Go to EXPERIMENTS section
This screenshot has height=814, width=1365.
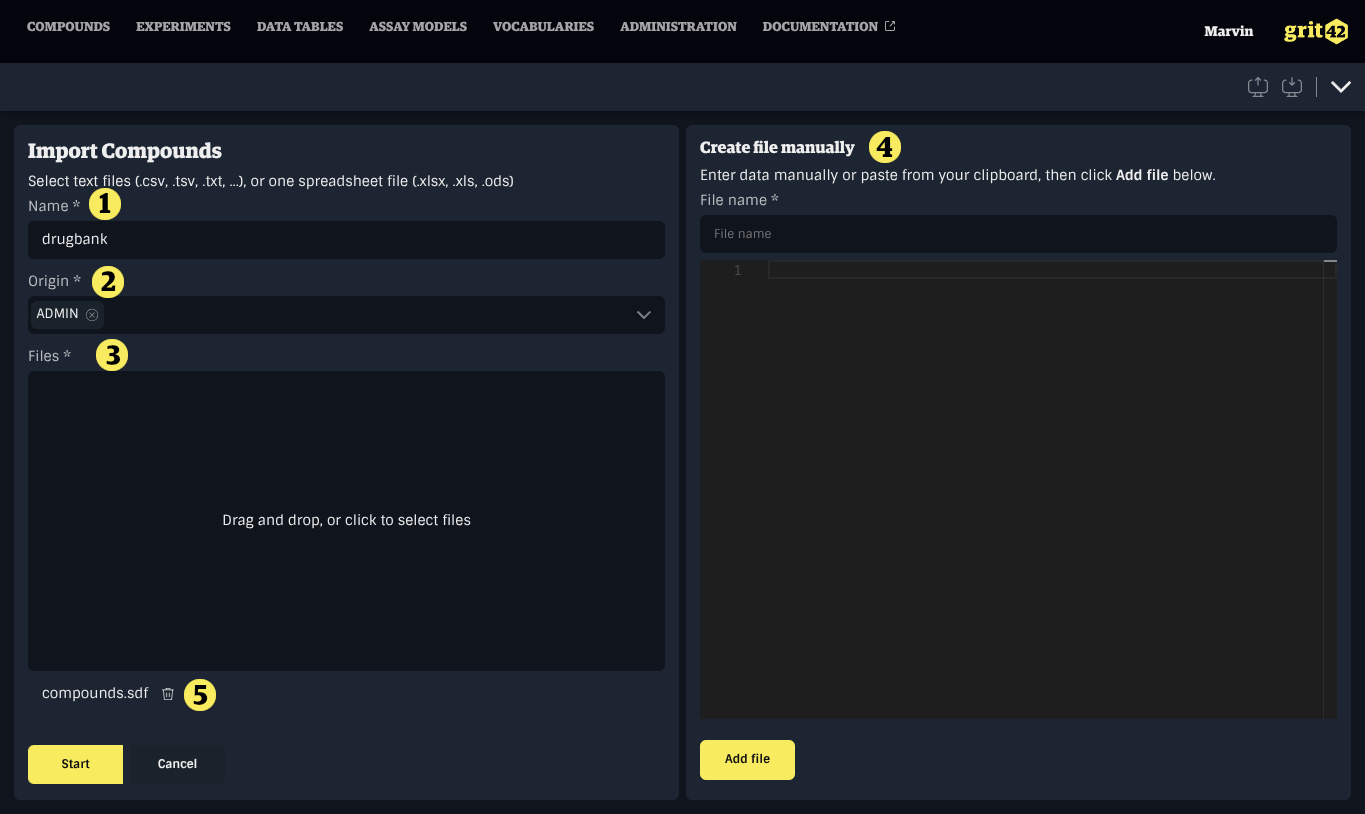click(x=183, y=27)
